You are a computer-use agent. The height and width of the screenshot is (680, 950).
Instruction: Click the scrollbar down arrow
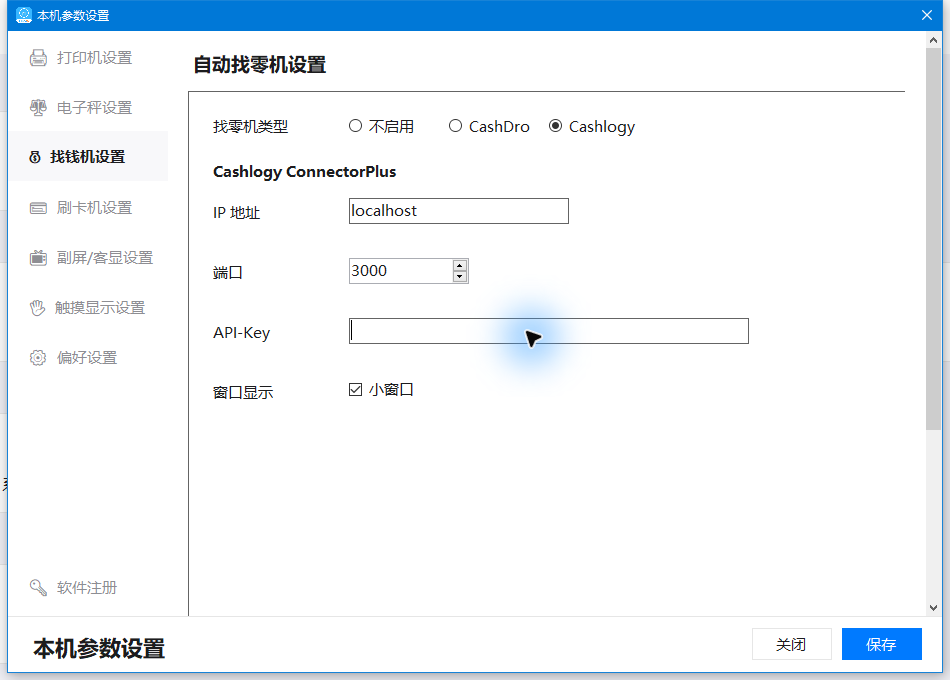tap(933, 607)
